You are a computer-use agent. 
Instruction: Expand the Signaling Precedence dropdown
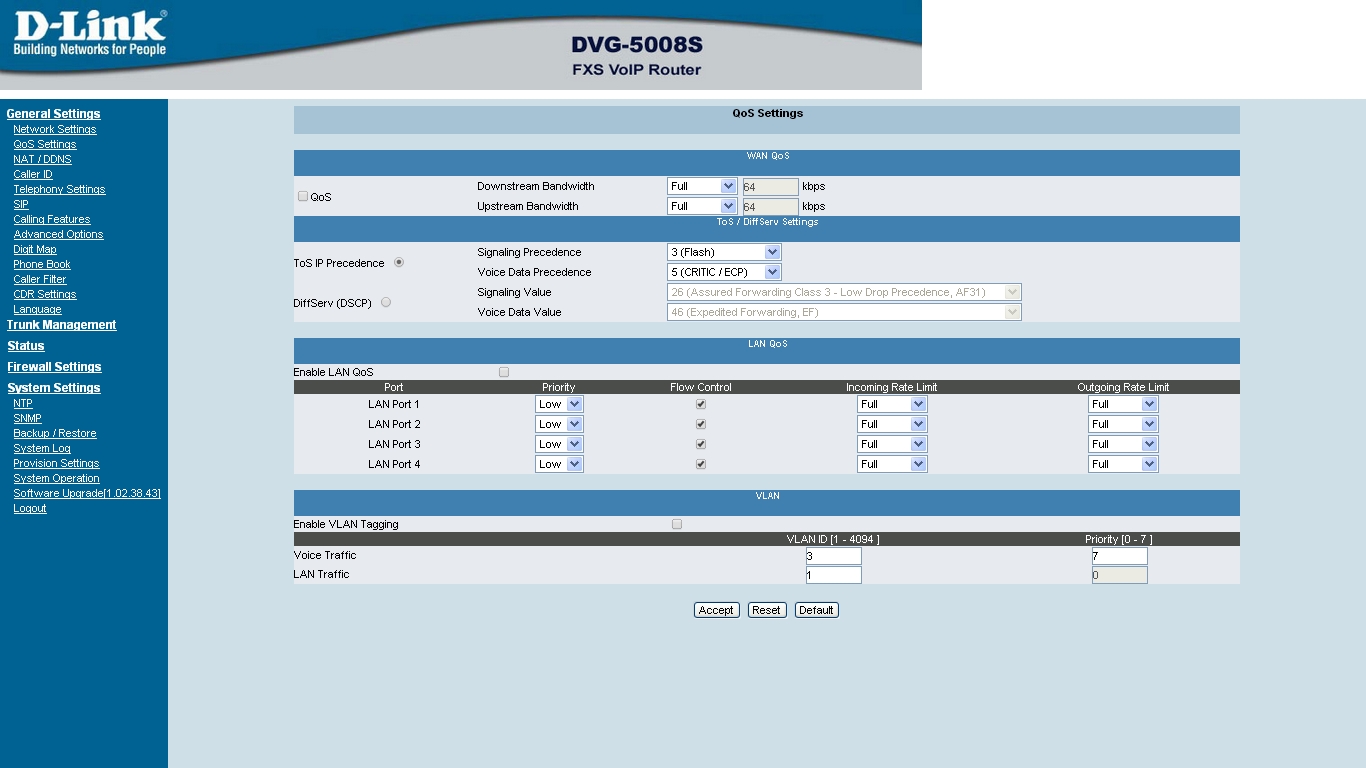tap(723, 252)
